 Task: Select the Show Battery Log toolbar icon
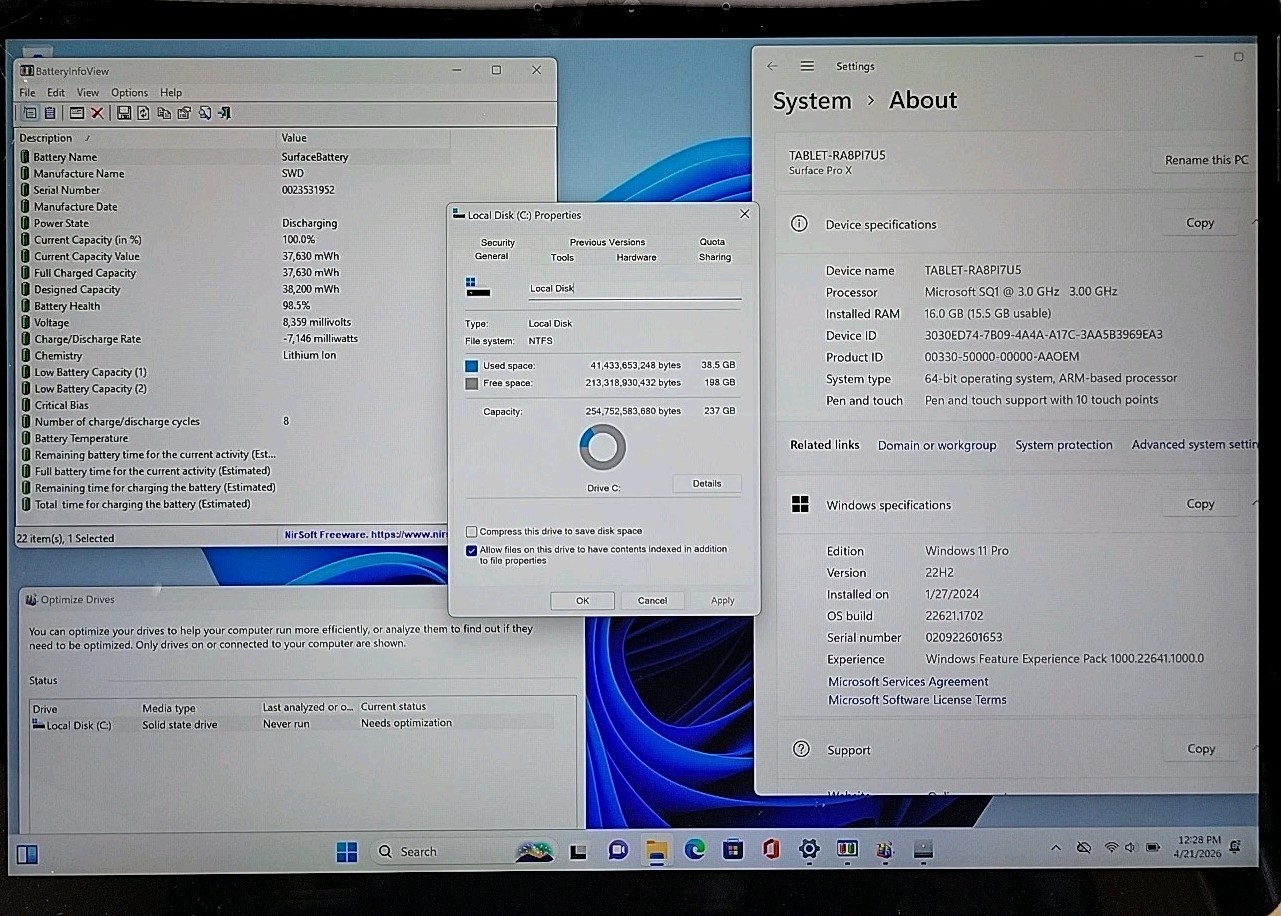point(50,113)
